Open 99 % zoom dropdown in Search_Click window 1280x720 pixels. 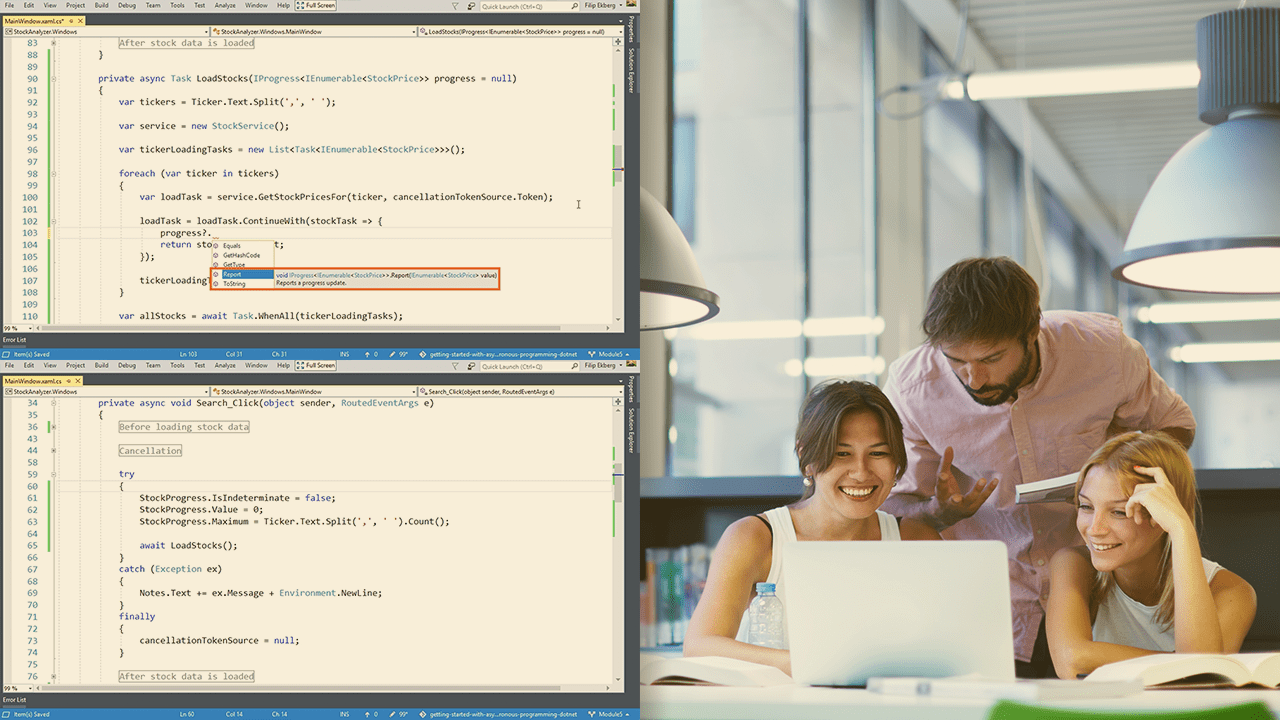click(18, 688)
